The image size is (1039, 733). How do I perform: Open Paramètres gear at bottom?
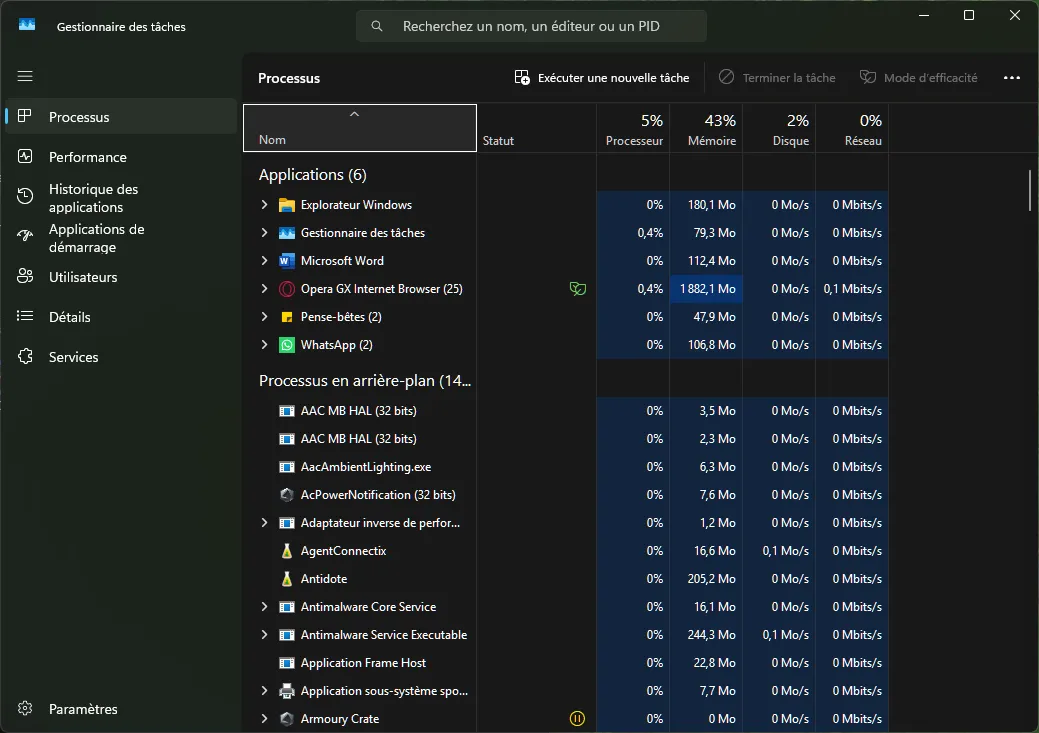(x=25, y=708)
